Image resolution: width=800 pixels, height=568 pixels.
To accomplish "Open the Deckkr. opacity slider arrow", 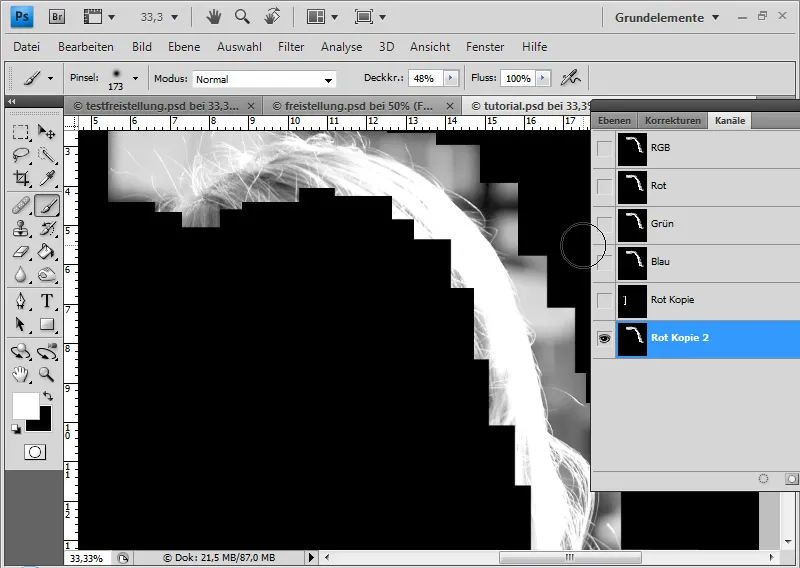I will coord(451,78).
